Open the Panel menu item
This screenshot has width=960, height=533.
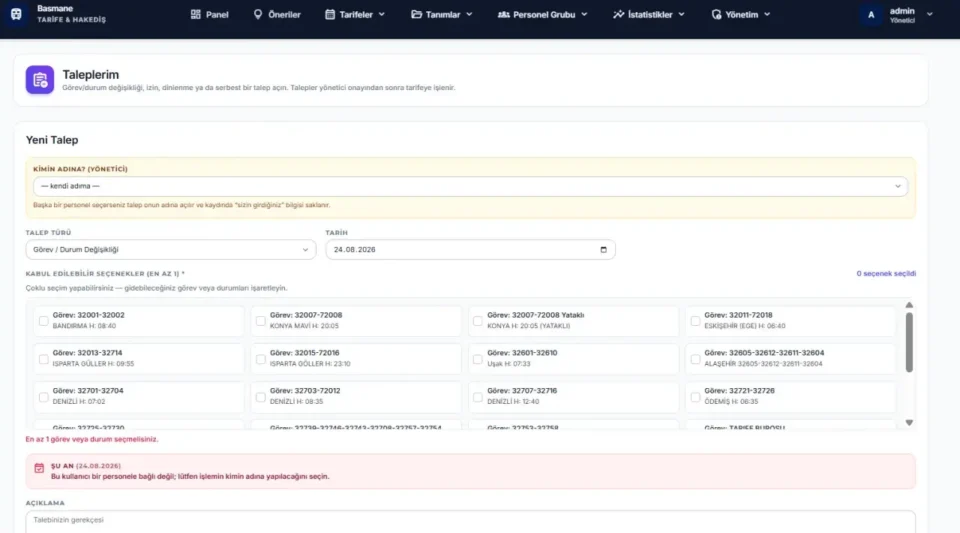pos(209,14)
